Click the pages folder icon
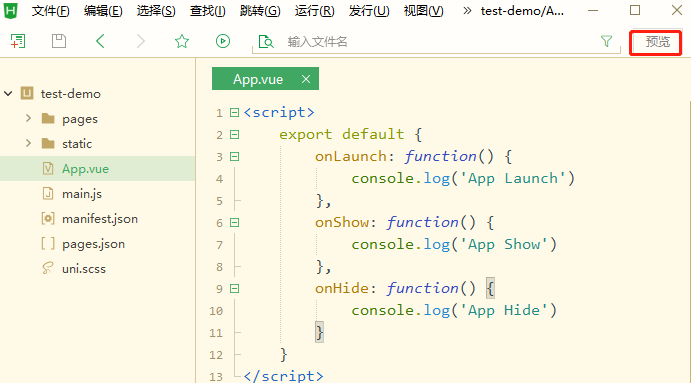The width and height of the screenshot is (691, 383). [x=48, y=119]
